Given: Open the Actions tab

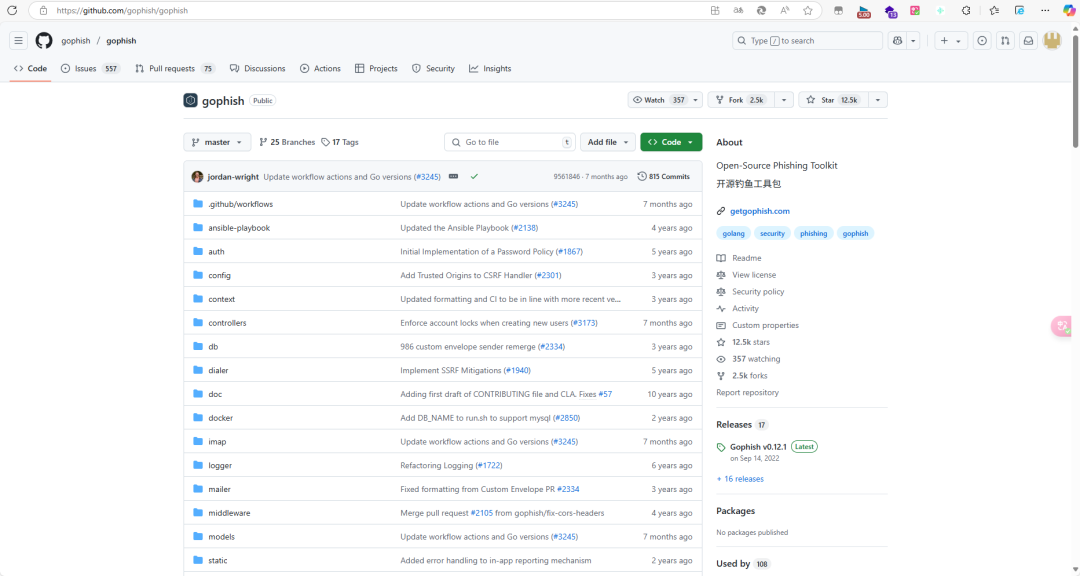Looking at the screenshot, I should click(320, 68).
